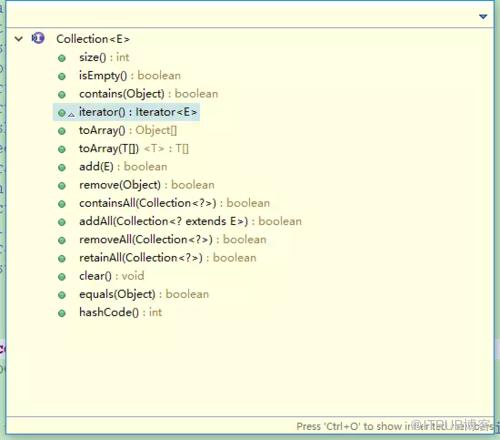The image size is (500, 440).
Task: Select addAll(Collection<? extends E>) method
Action: pos(190,221)
